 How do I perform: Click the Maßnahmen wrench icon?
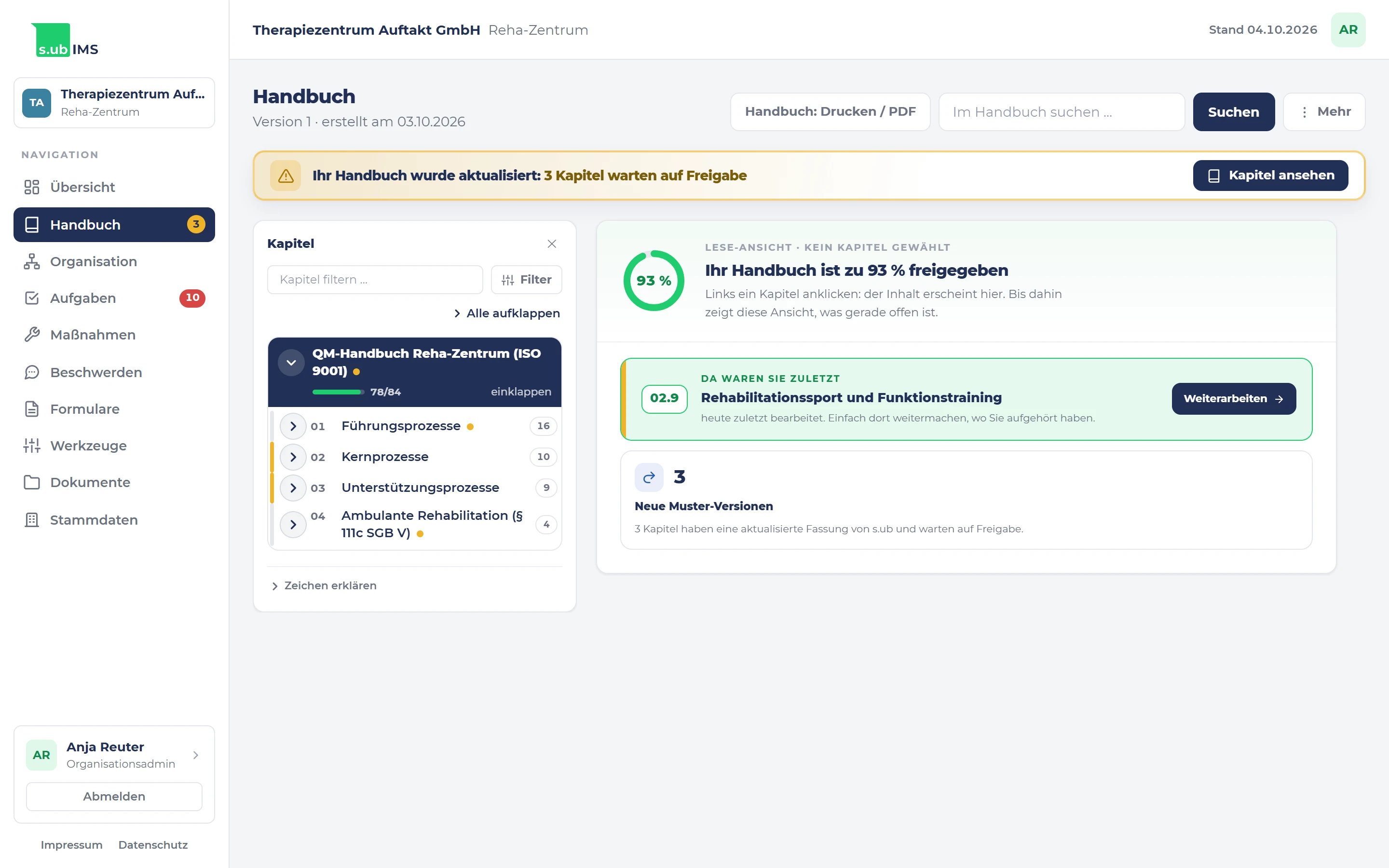click(31, 335)
